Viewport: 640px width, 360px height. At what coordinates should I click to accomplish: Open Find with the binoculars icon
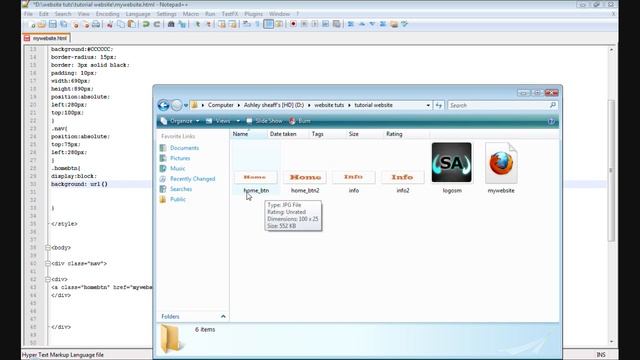[171, 24]
